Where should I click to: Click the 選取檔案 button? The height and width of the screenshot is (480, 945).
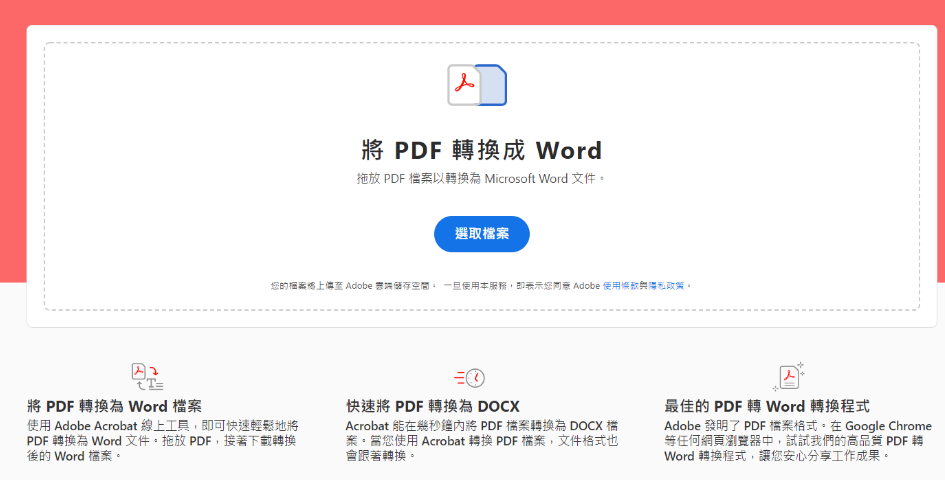coord(482,234)
